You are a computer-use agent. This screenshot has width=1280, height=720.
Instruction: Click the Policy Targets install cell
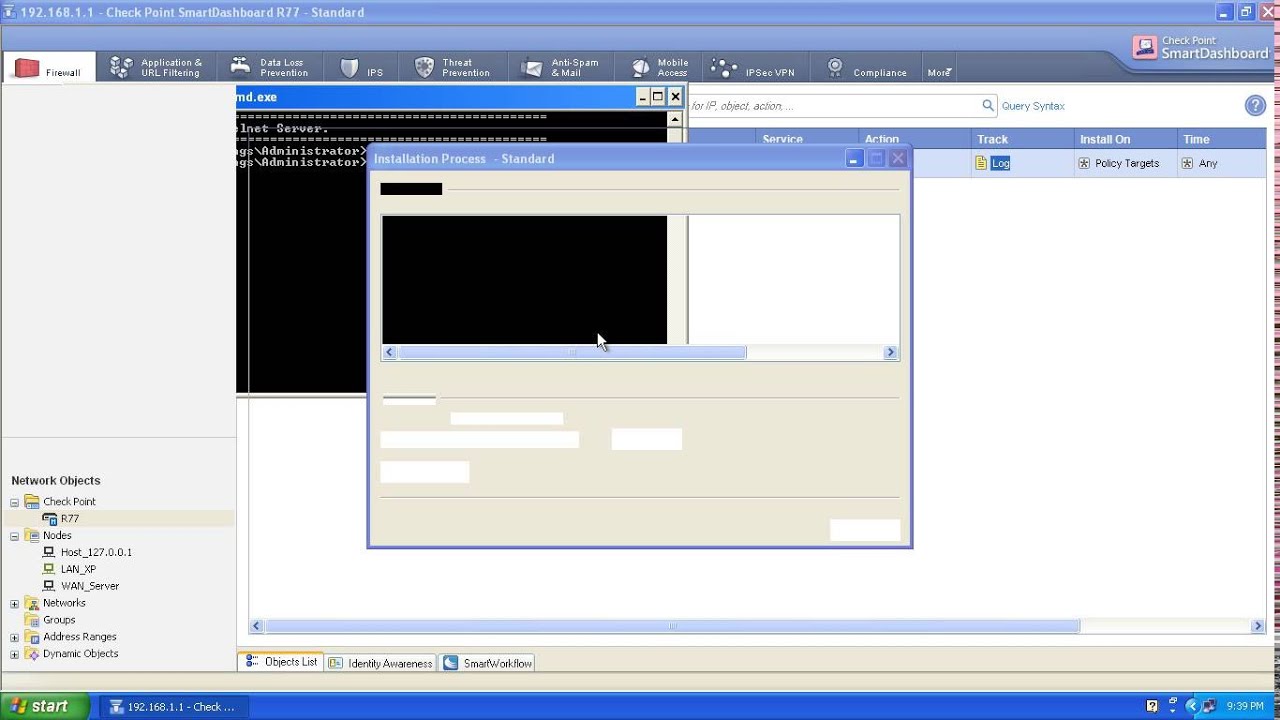click(1124, 163)
